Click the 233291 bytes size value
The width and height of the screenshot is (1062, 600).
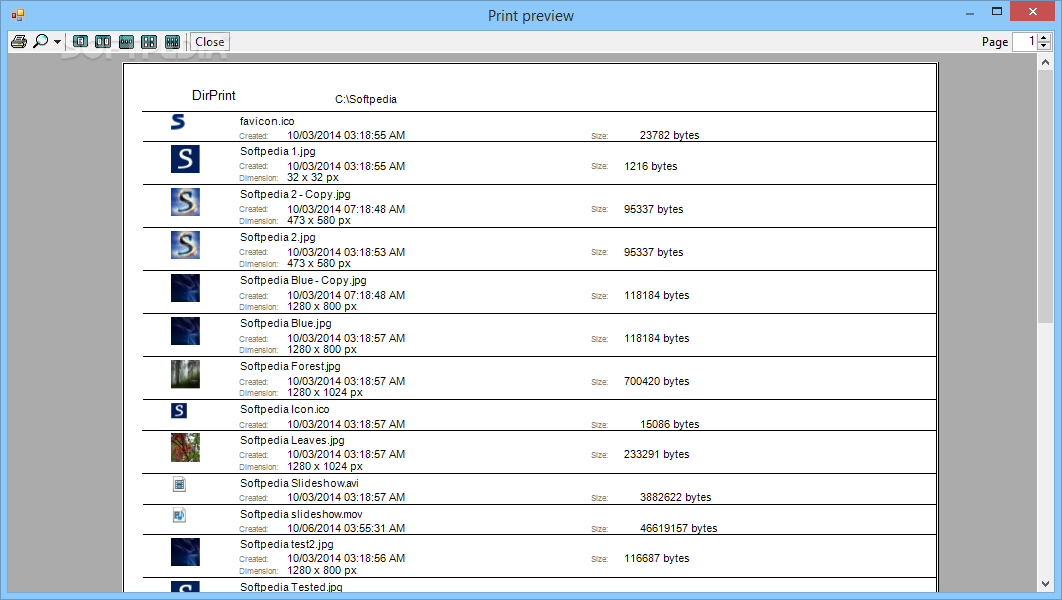[x=656, y=454]
